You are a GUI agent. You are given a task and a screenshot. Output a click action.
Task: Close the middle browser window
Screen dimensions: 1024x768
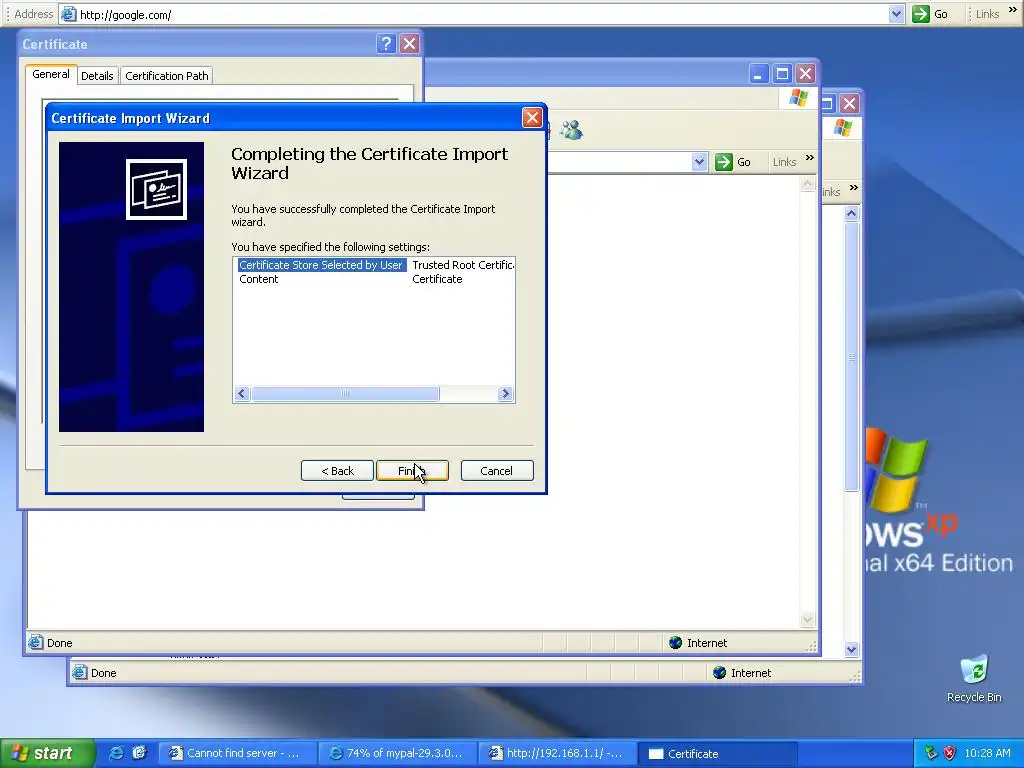pyautogui.click(x=806, y=74)
